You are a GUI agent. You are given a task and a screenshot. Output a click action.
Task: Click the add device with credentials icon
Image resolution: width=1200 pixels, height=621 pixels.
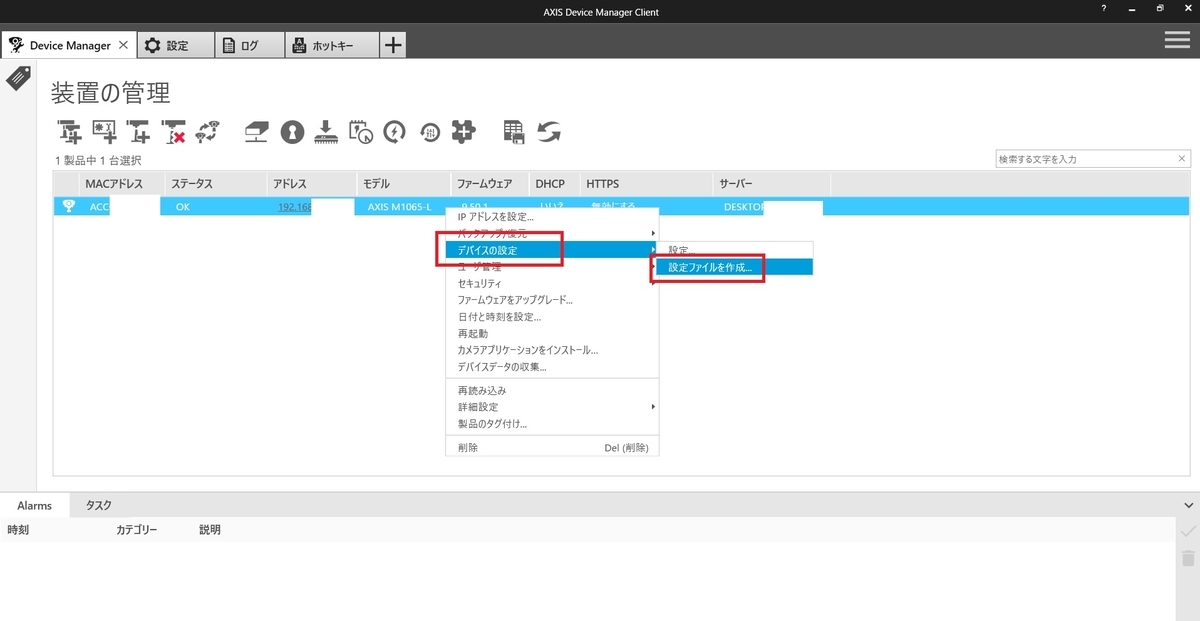tap(105, 131)
